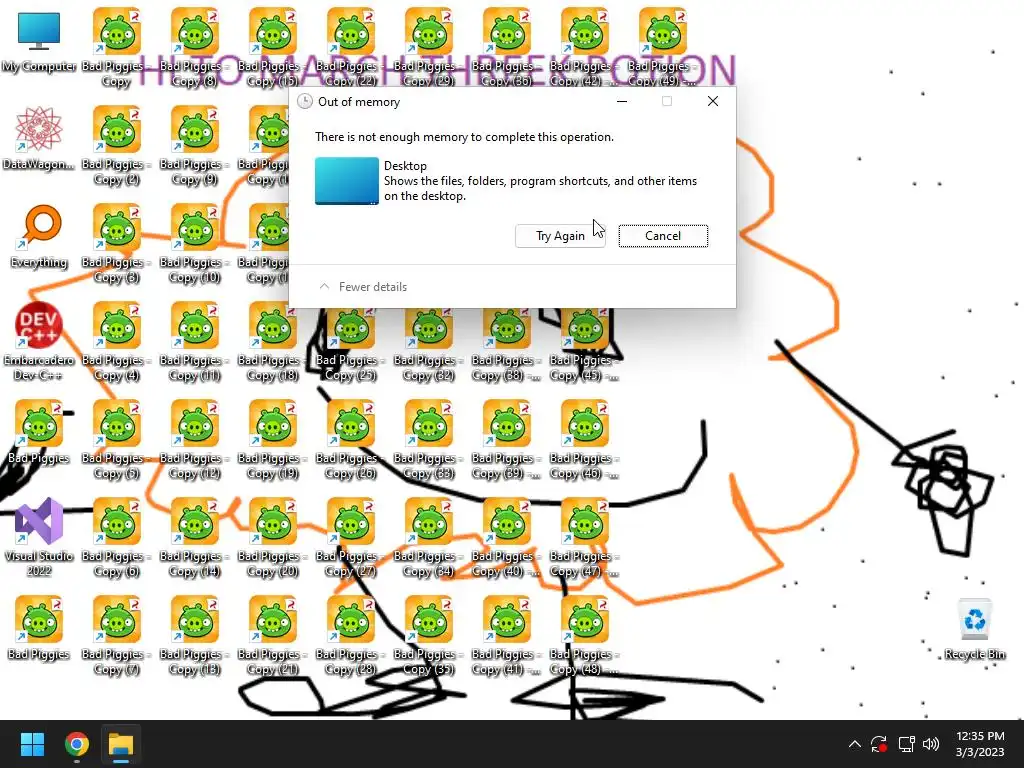Select the Bad Piggies - Copy (28) shortcut
Image resolution: width=1024 pixels, height=768 pixels.
350,635
